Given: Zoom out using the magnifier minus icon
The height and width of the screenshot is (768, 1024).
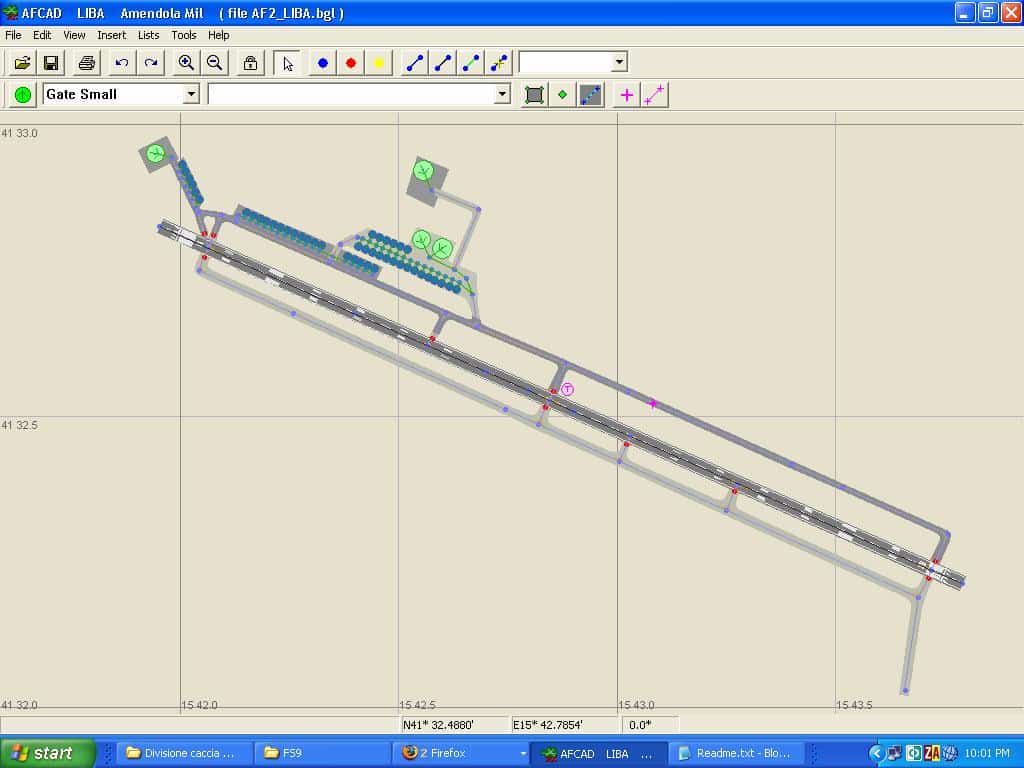Looking at the screenshot, I should (214, 63).
